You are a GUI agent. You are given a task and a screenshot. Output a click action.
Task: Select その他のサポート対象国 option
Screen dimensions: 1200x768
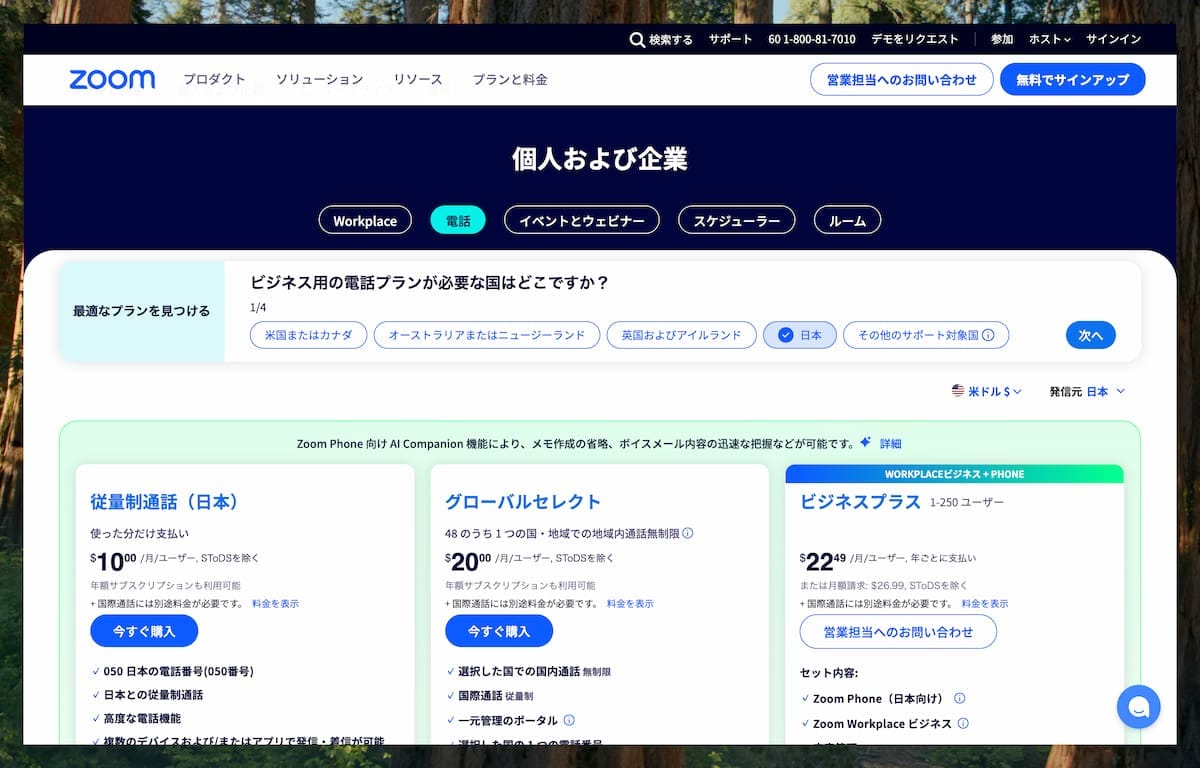click(926, 335)
